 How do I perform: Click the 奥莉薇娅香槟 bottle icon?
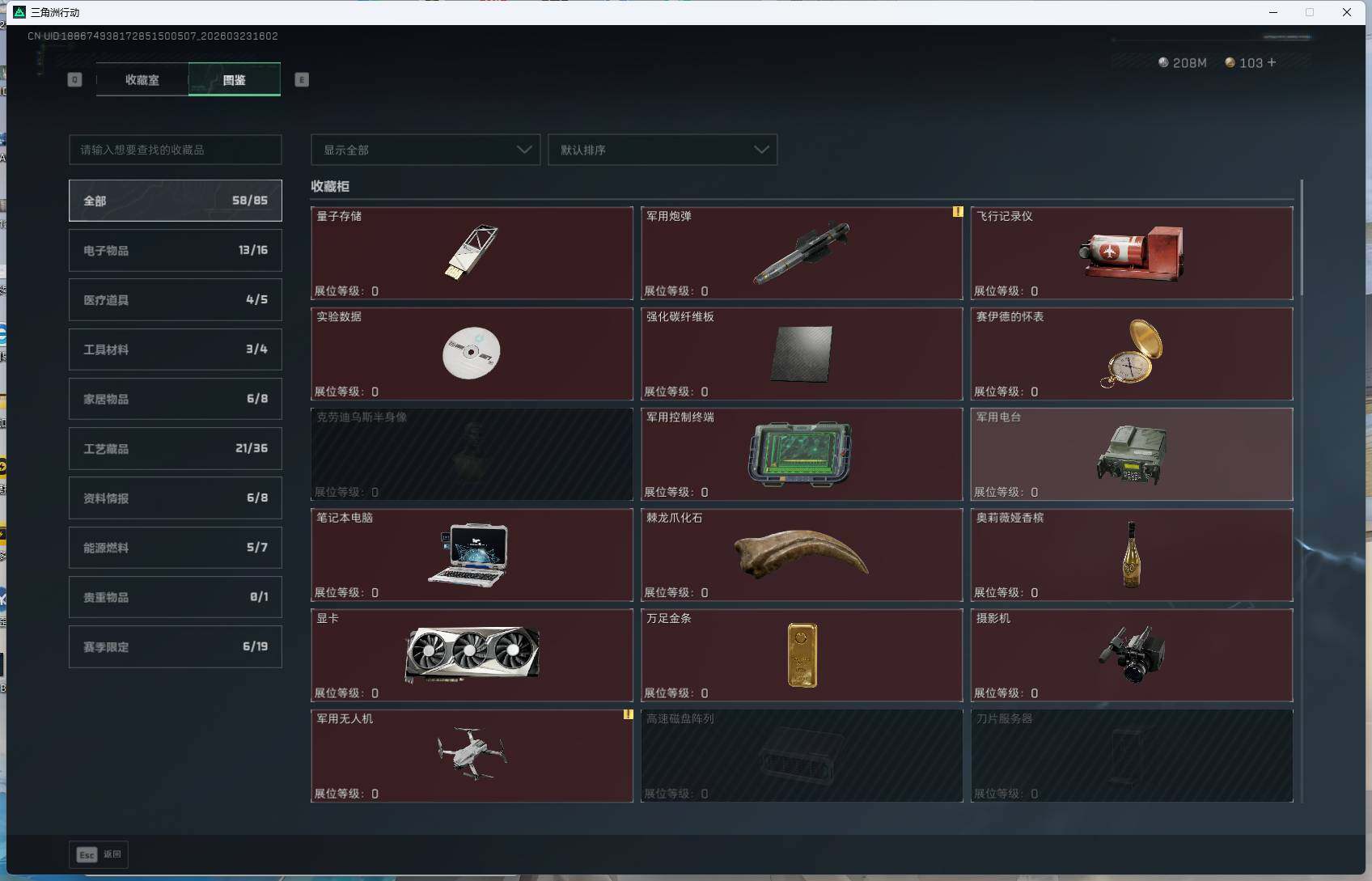1132,554
